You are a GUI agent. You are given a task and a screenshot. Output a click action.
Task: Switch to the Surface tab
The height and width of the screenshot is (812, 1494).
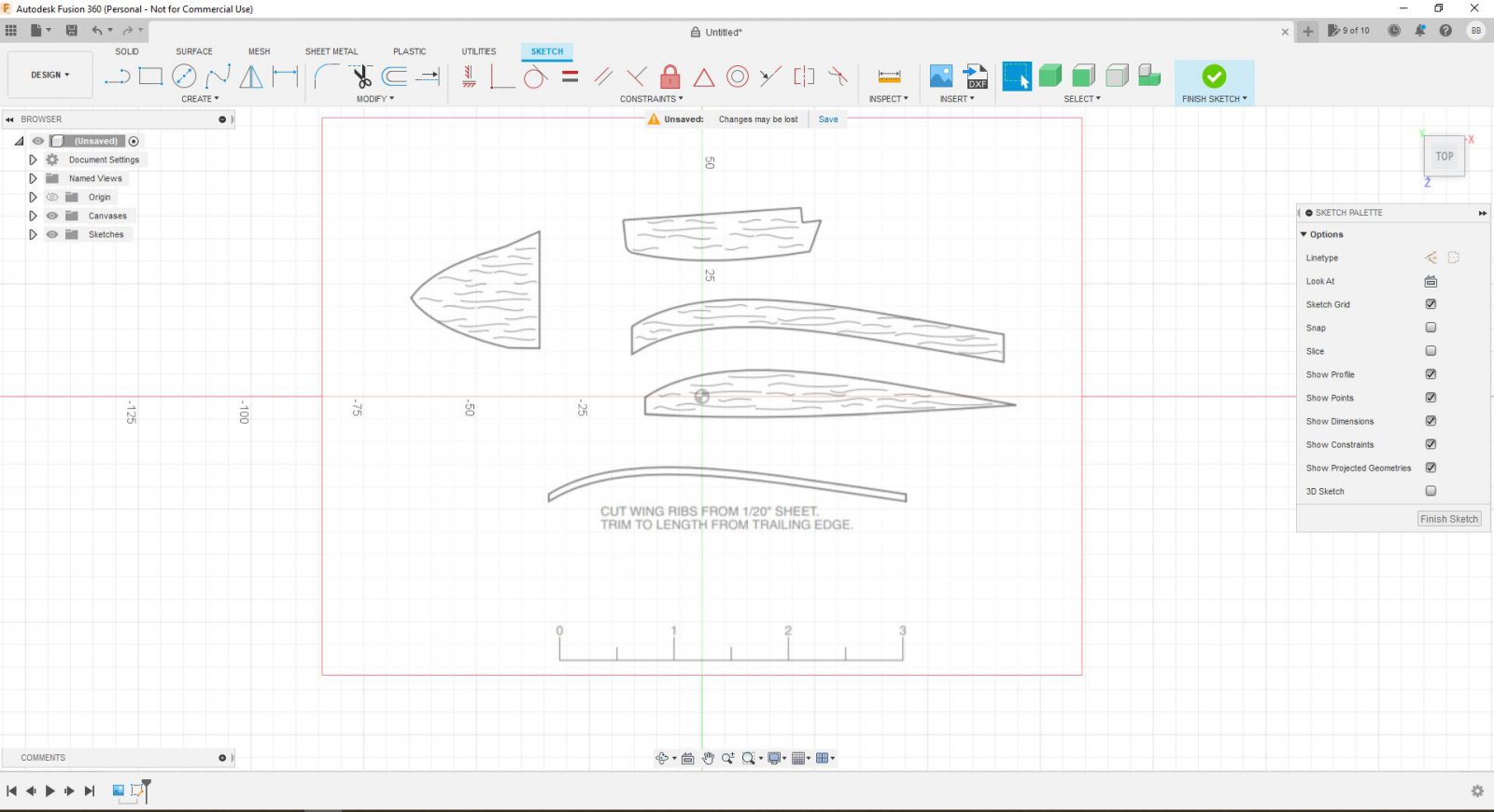click(x=194, y=51)
